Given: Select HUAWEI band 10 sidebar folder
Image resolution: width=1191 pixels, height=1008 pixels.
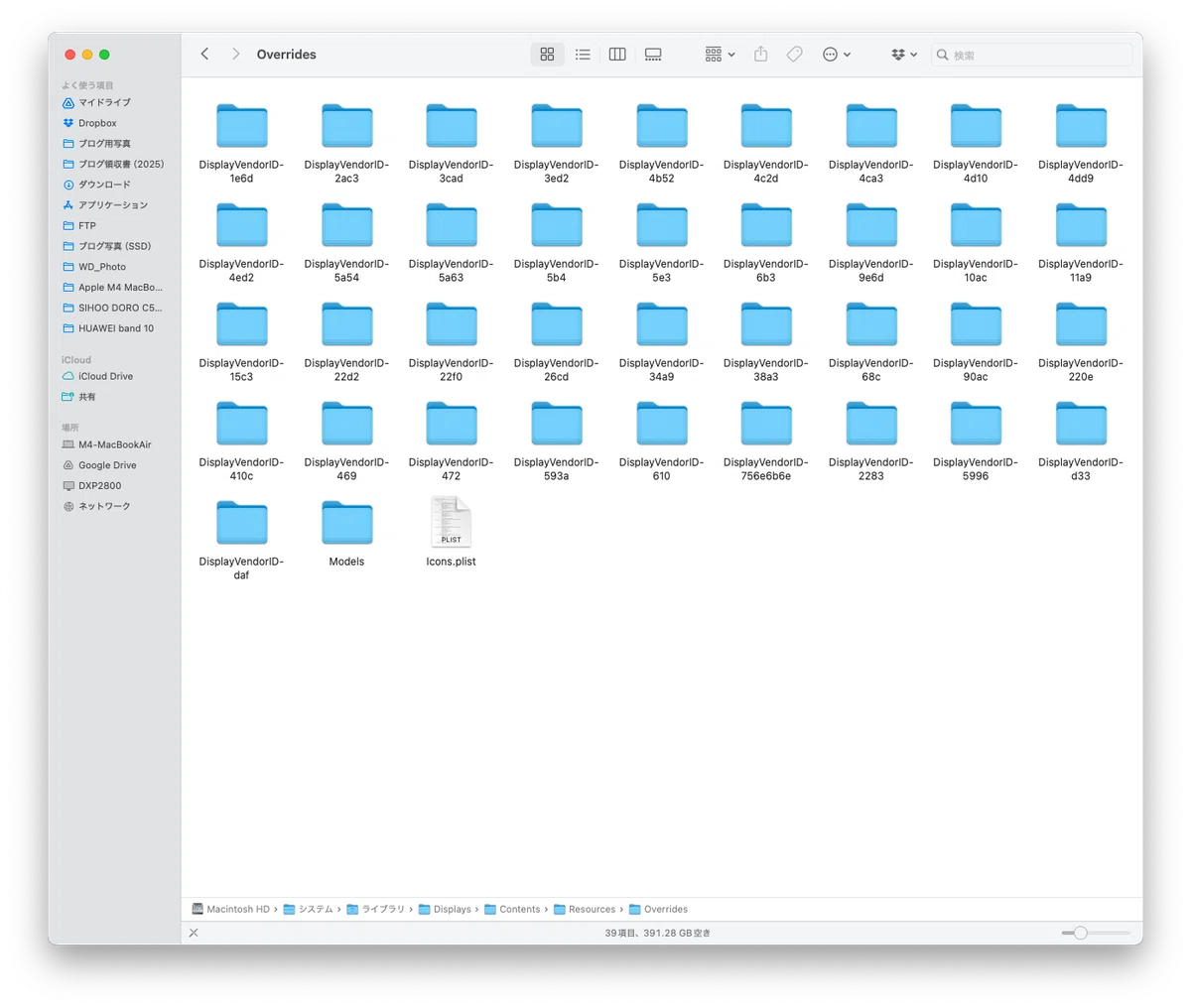Looking at the screenshot, I should point(118,328).
